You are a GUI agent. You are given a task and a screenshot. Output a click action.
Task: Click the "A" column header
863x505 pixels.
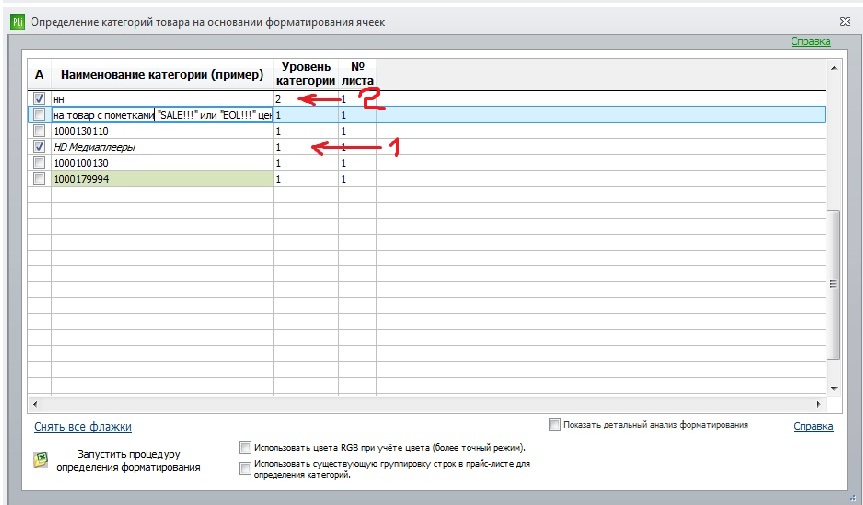click(x=39, y=74)
